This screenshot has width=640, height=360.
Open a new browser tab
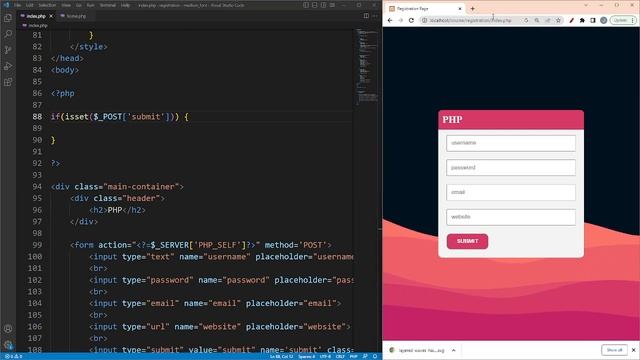coord(472,9)
